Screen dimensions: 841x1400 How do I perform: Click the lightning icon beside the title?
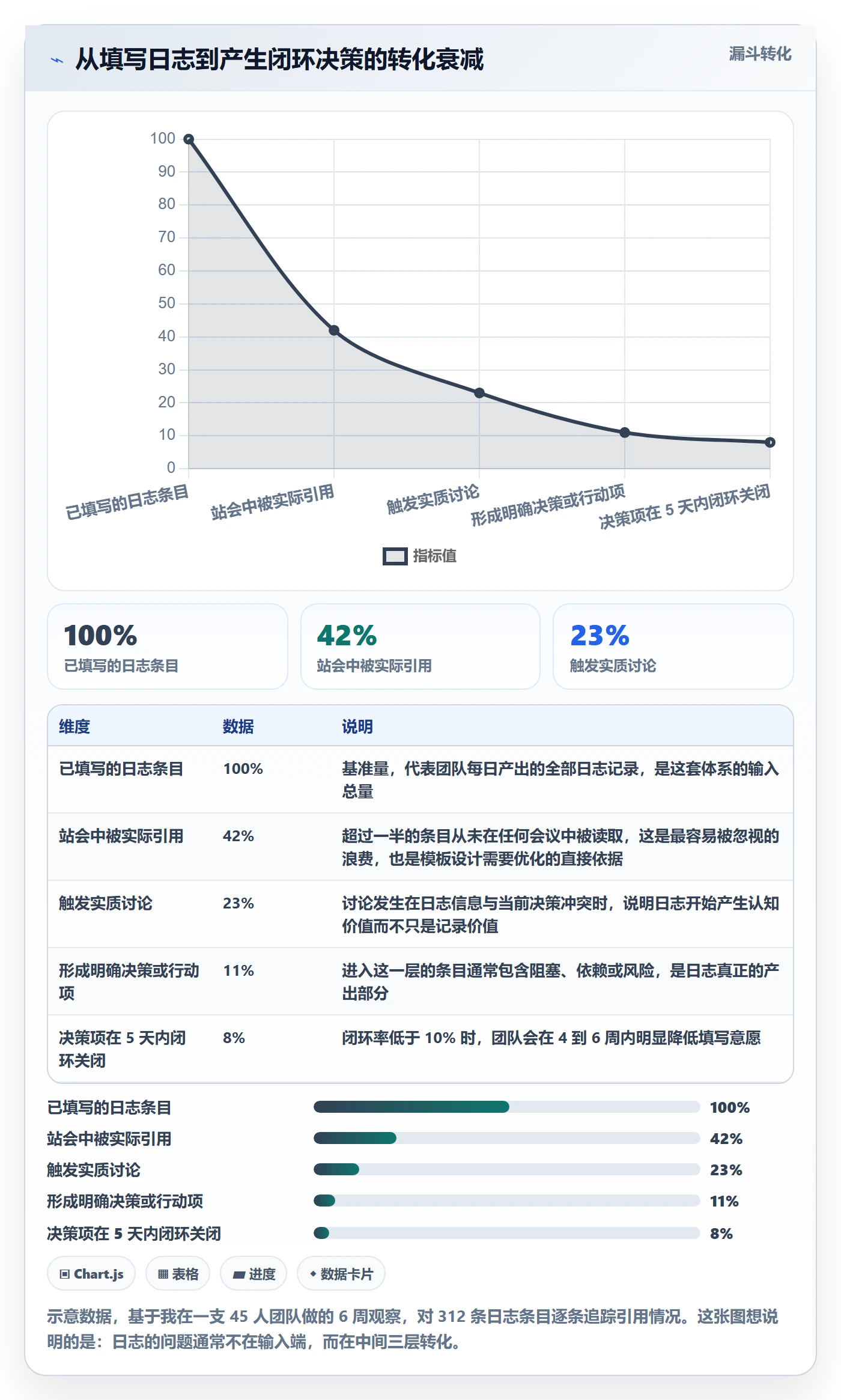point(57,60)
